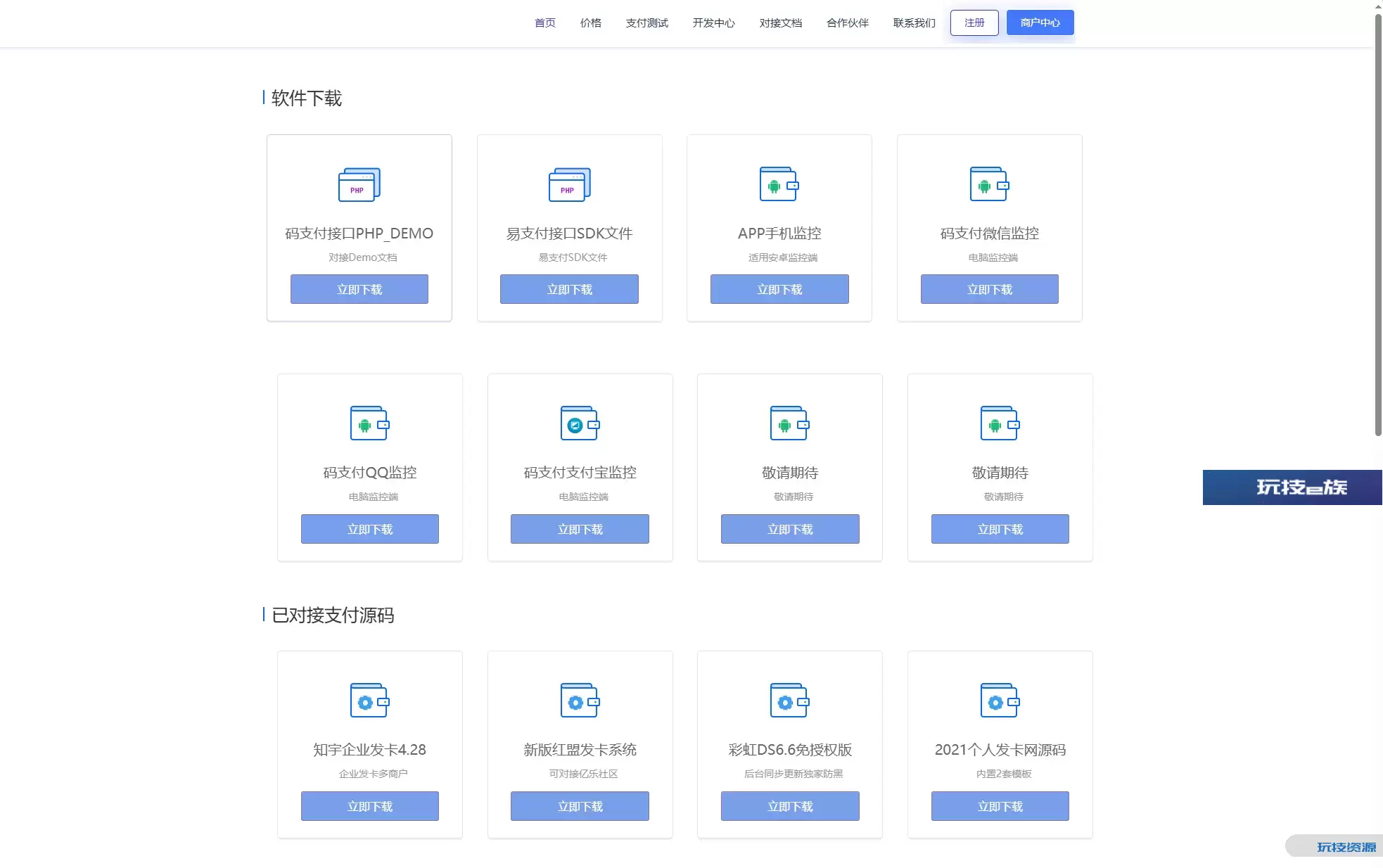Click the 彩虹DS6.6免授权版 title
1383x868 pixels.
(790, 750)
